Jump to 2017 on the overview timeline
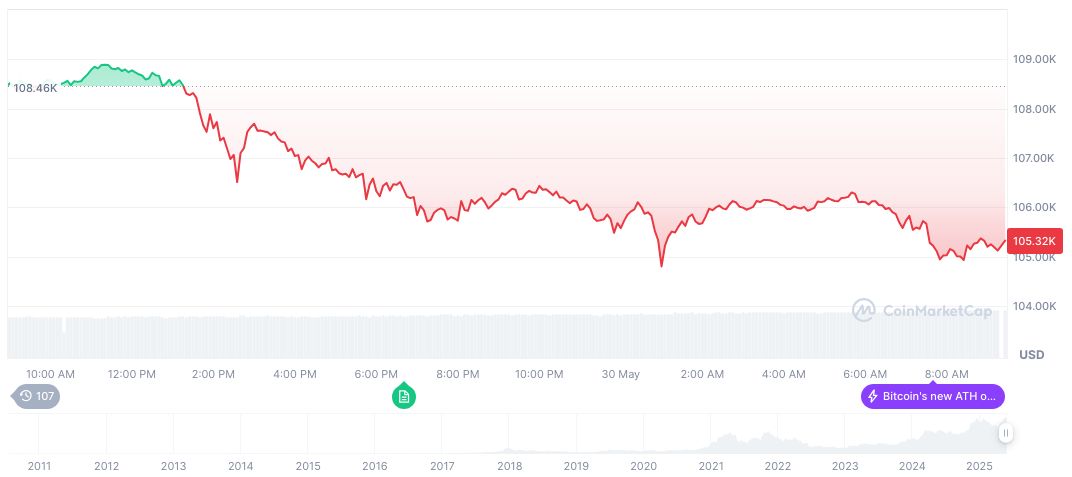The height and width of the screenshot is (477, 1072). pos(442,466)
